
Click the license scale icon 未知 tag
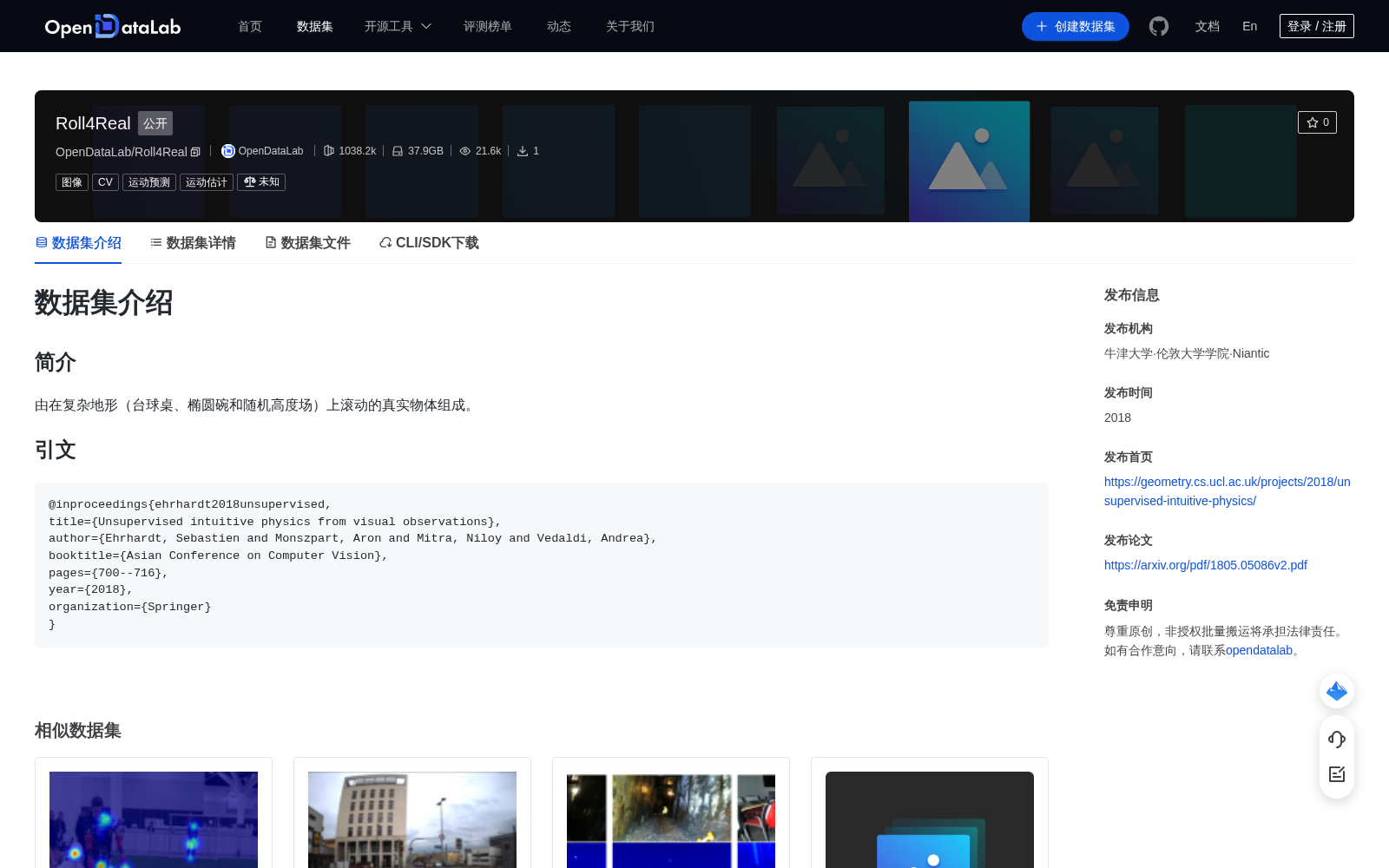[x=261, y=182]
